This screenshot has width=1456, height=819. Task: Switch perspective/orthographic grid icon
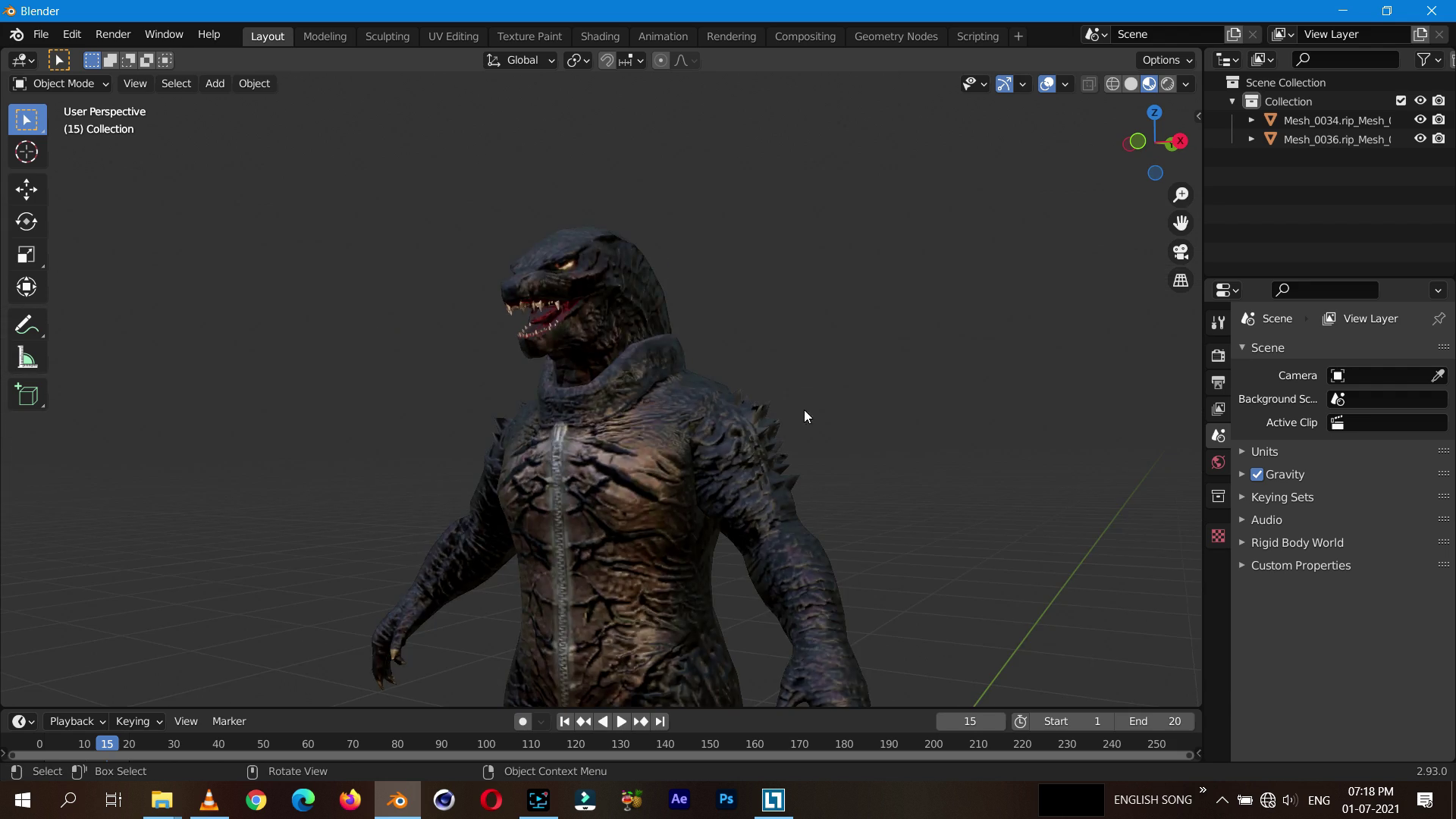[1181, 281]
